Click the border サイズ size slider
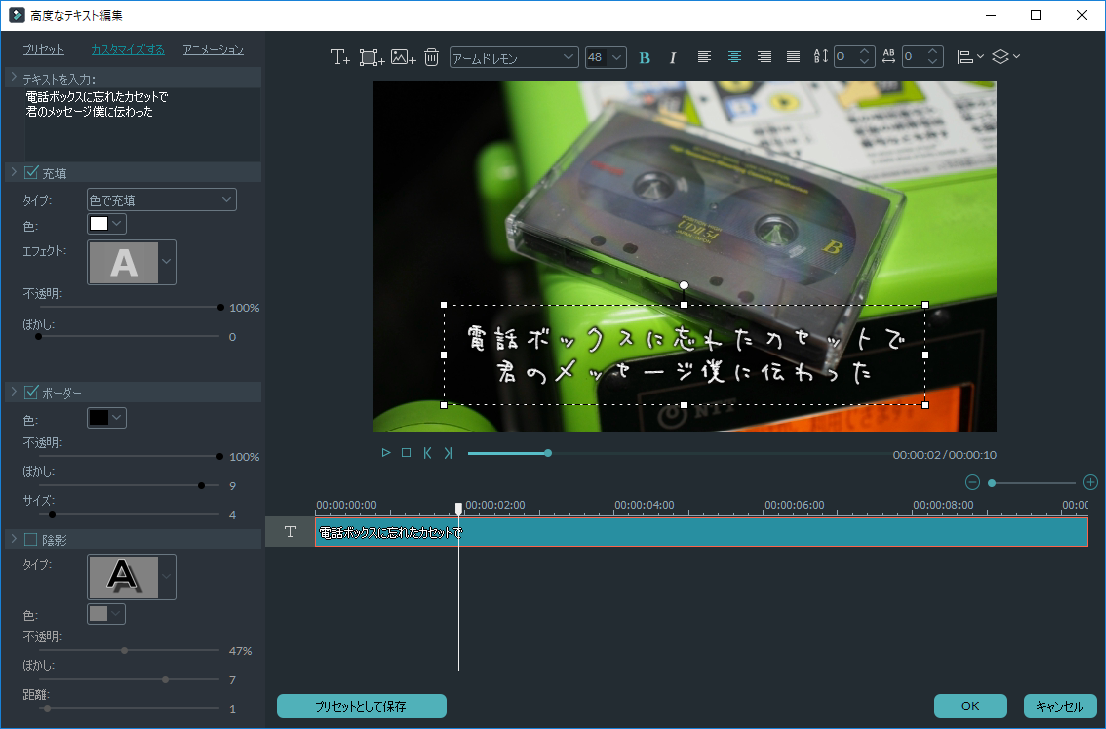Screen dimensions: 1106x729 coord(129,515)
